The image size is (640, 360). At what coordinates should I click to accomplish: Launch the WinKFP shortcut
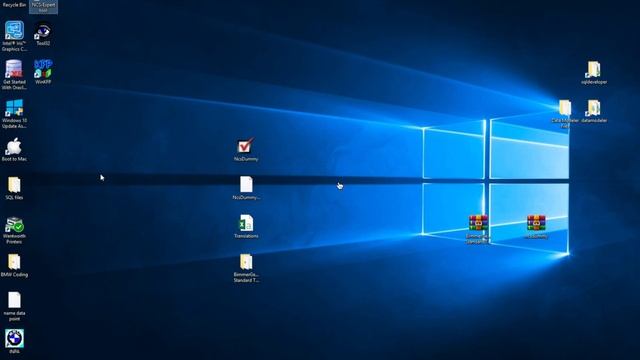[43, 72]
